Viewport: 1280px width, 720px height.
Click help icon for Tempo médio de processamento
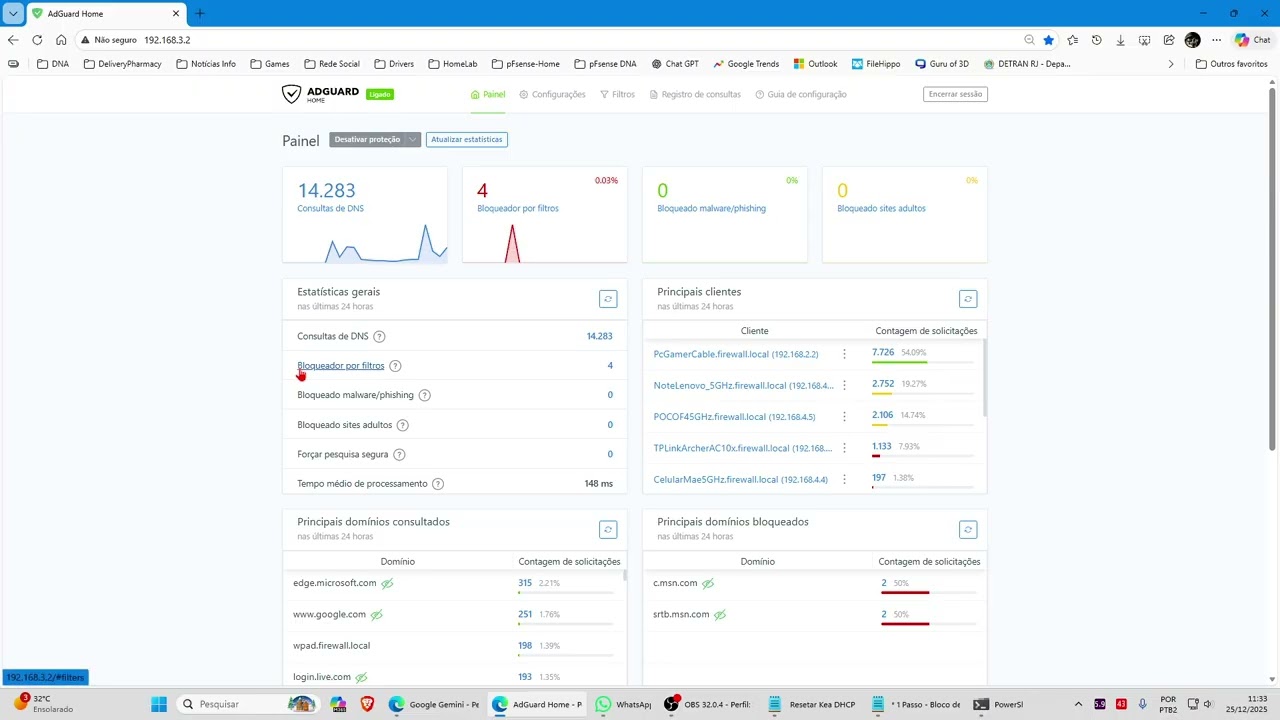(x=438, y=484)
